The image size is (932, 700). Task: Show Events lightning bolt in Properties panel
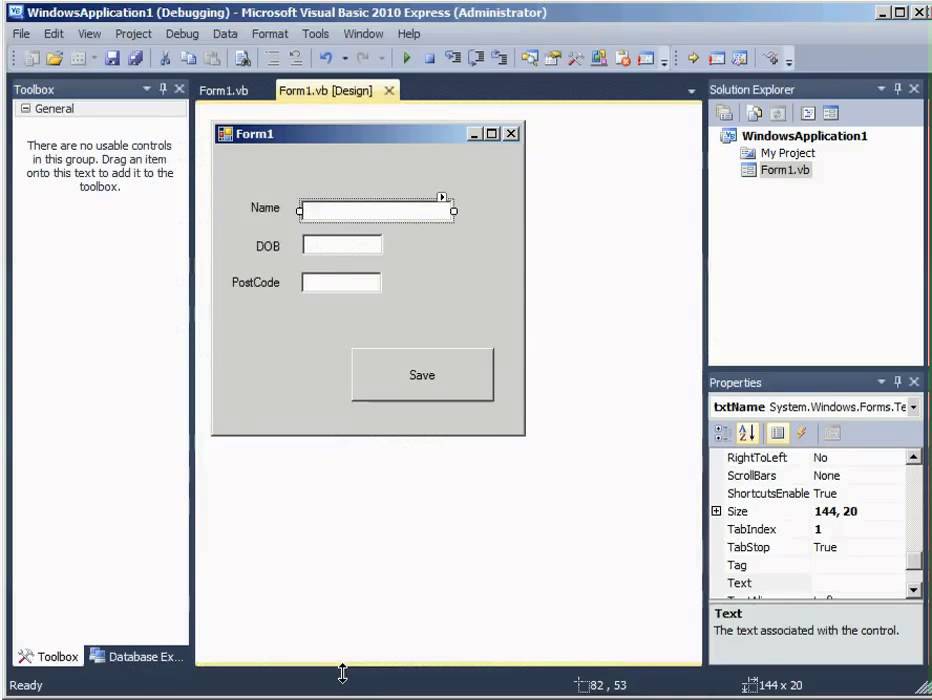coord(801,433)
